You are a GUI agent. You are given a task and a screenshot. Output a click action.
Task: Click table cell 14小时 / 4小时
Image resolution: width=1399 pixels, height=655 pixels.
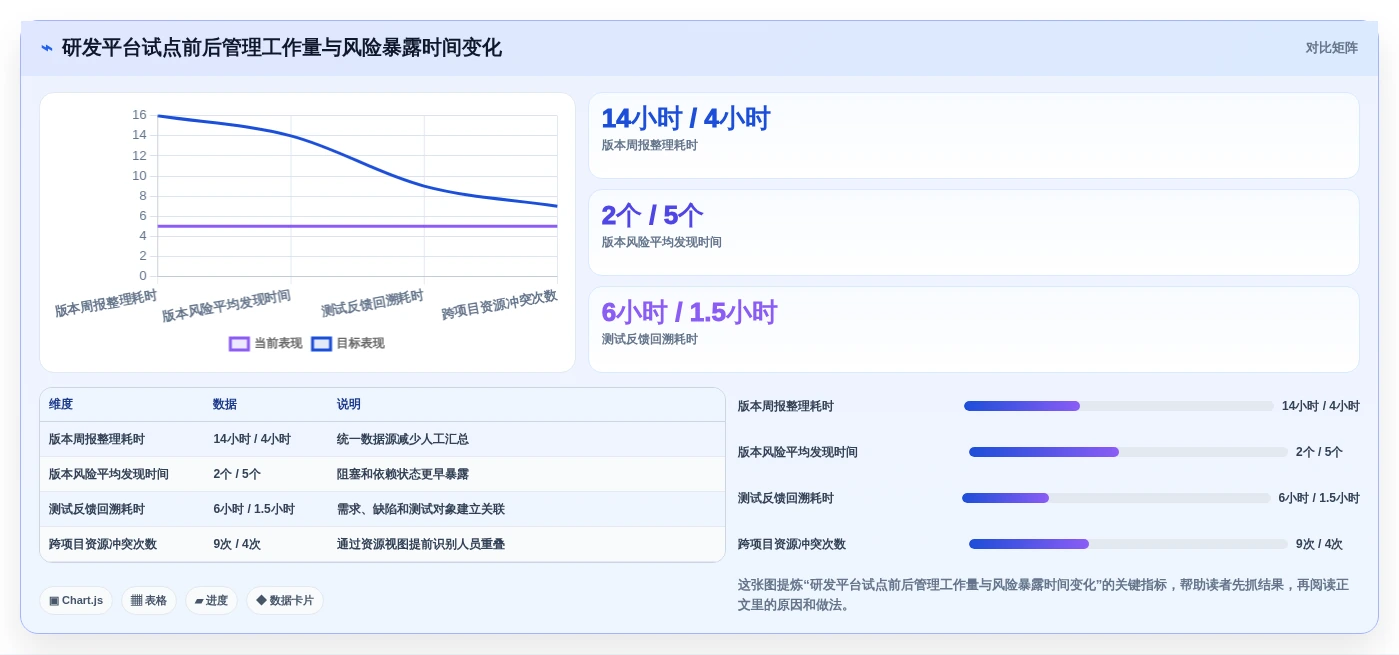tap(252, 439)
